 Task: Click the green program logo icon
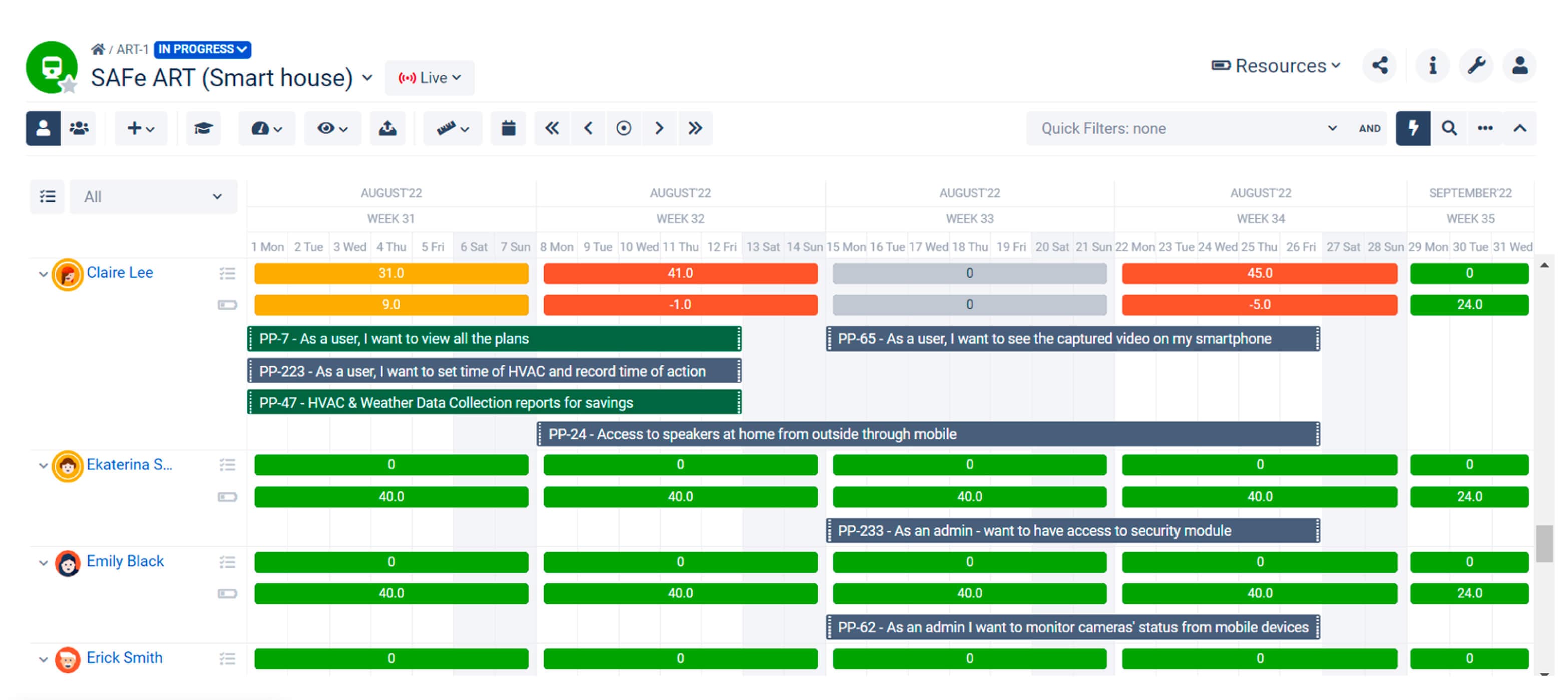pos(52,67)
